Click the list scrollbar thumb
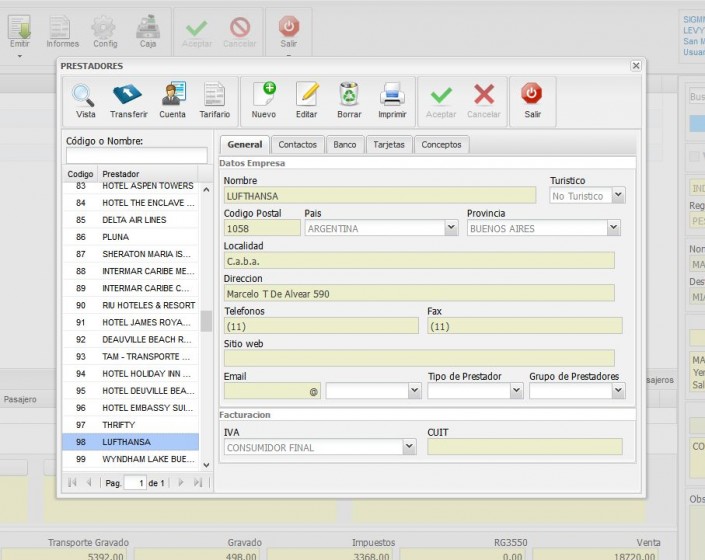705x560 pixels. pos(206,321)
